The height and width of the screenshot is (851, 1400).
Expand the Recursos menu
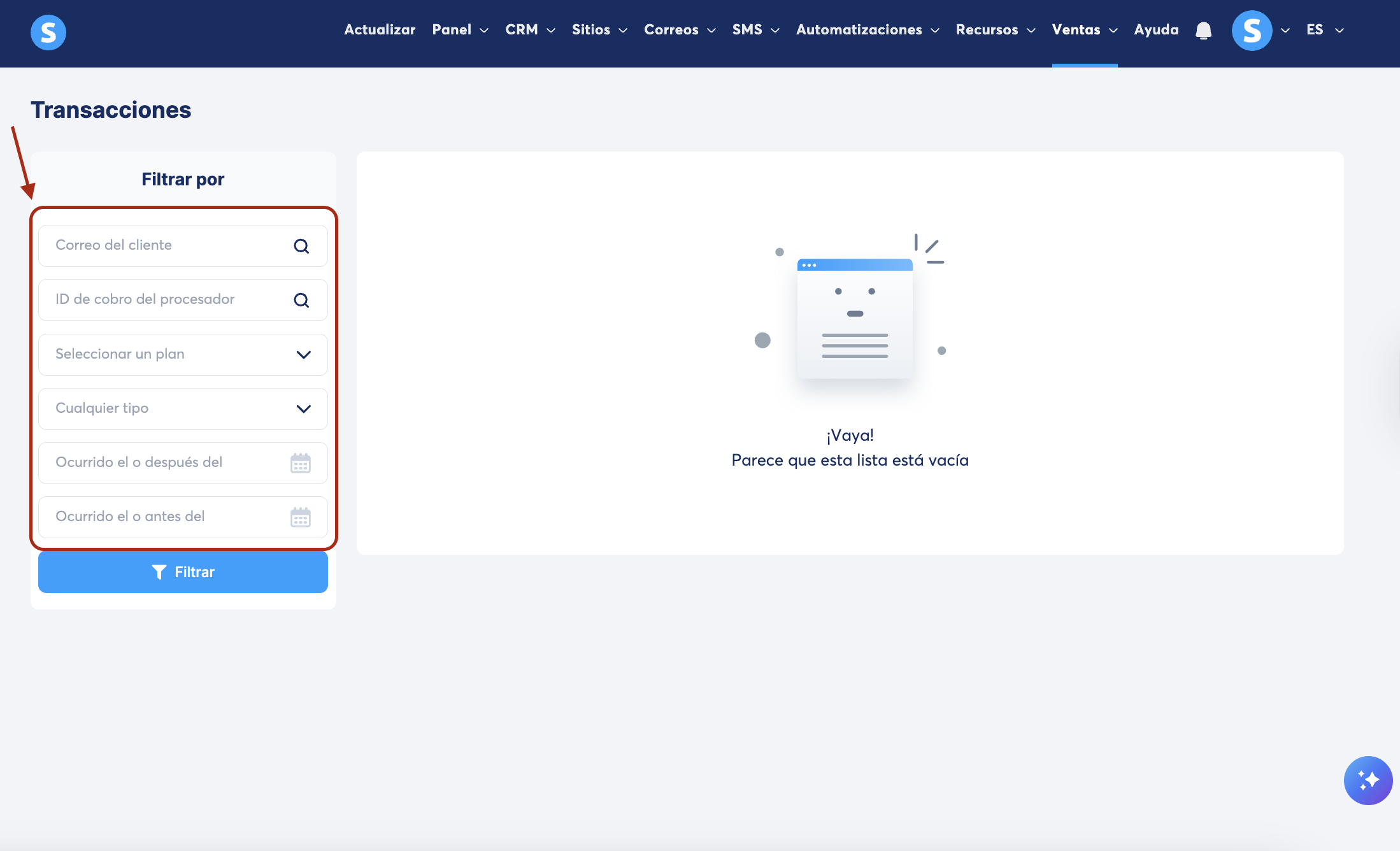click(x=995, y=30)
